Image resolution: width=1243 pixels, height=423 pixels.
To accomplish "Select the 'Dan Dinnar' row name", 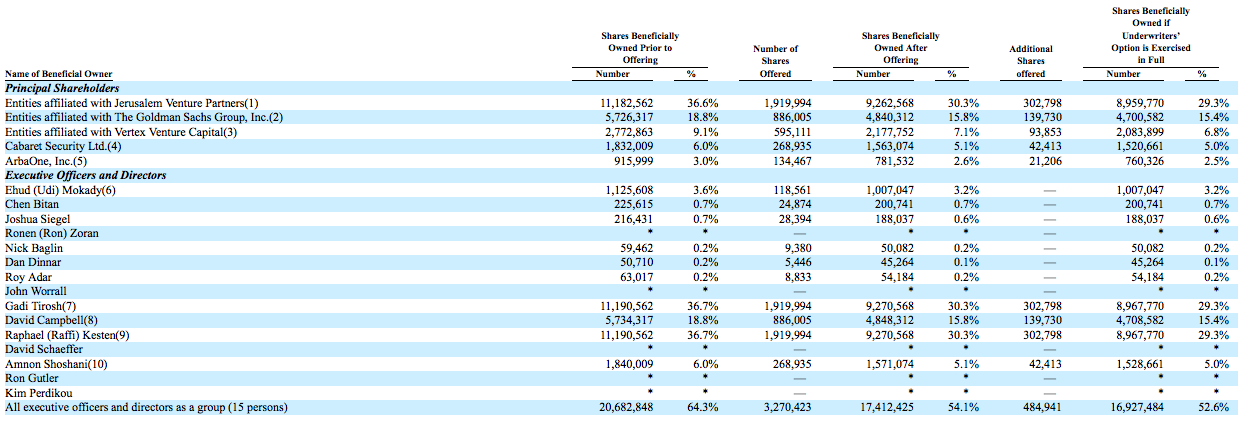I will (33, 262).
